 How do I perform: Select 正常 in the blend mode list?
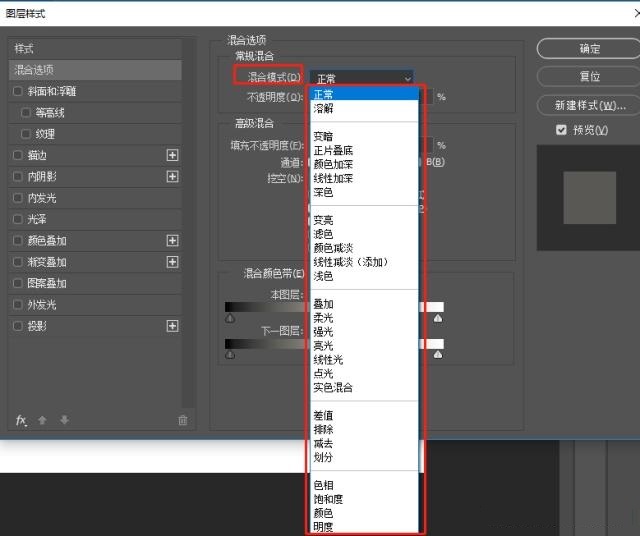point(364,94)
